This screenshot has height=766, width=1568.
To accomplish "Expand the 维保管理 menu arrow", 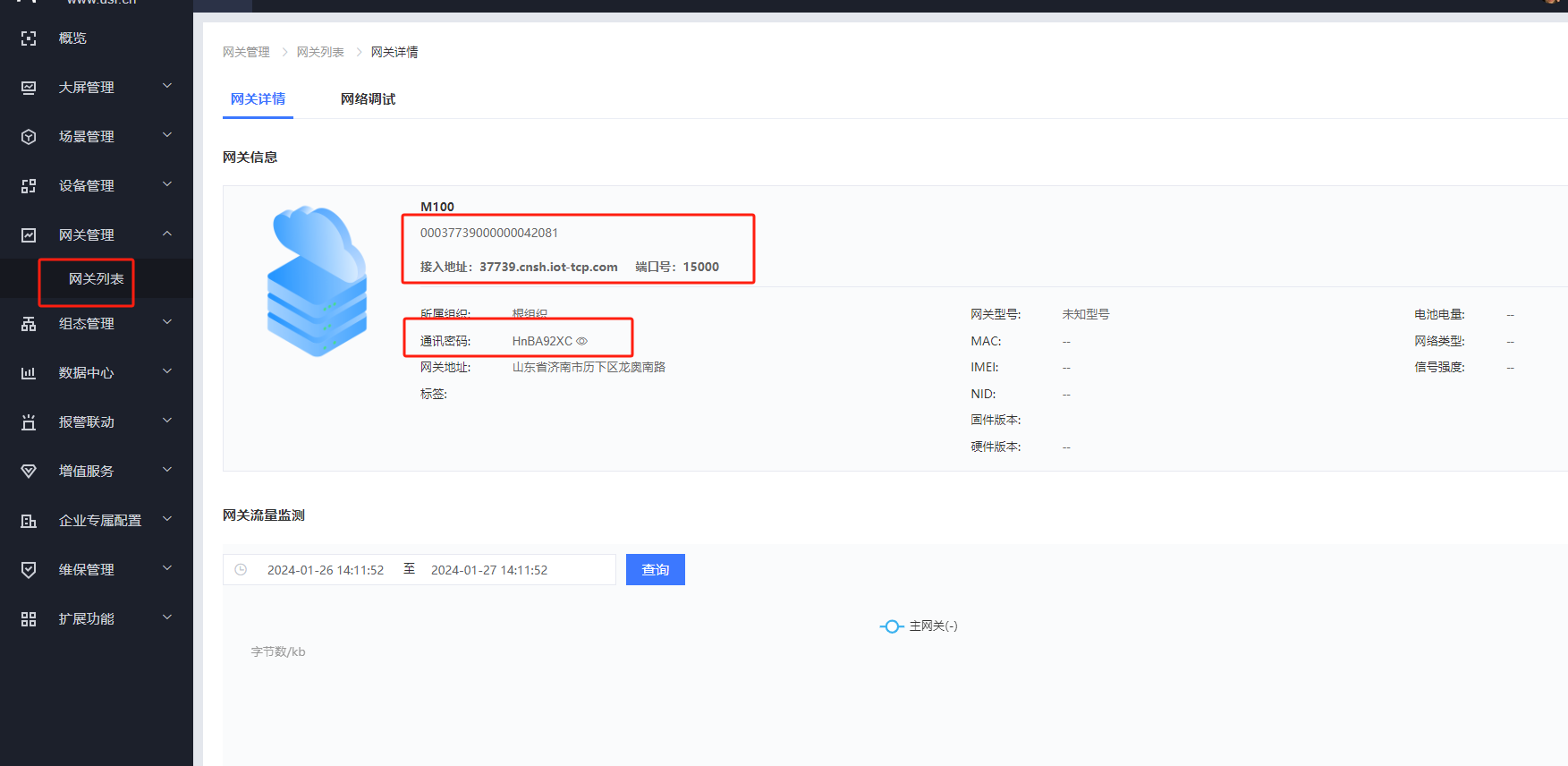I will click(x=167, y=568).
